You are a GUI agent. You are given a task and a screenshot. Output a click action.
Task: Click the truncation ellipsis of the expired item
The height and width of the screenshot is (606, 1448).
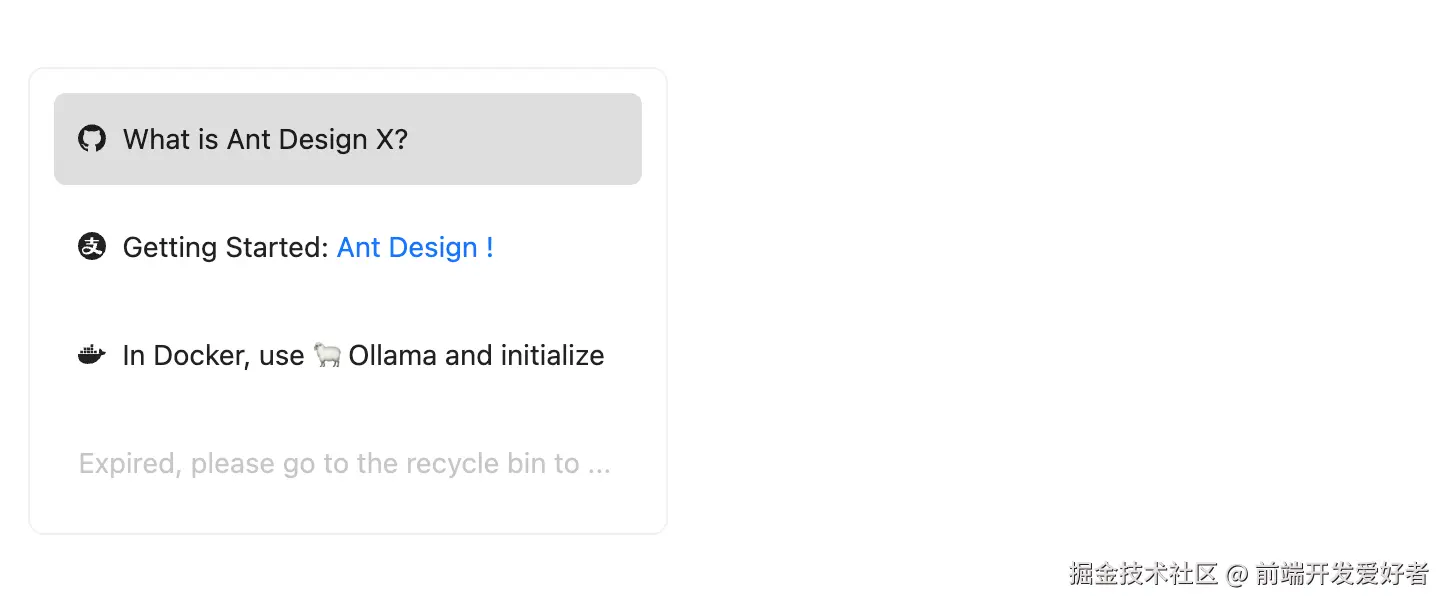pyautogui.click(x=599, y=465)
